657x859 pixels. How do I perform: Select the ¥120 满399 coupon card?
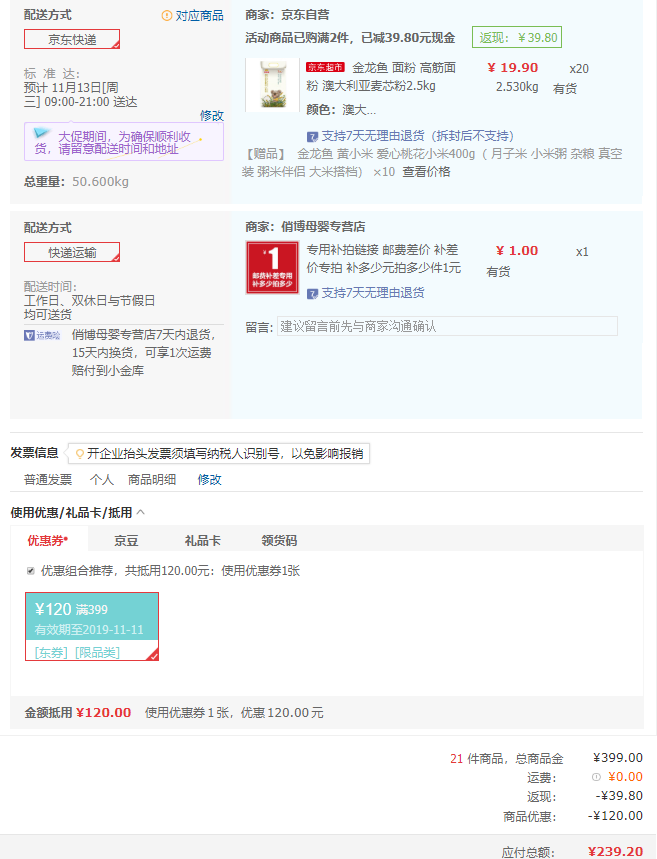pyautogui.click(x=92, y=626)
